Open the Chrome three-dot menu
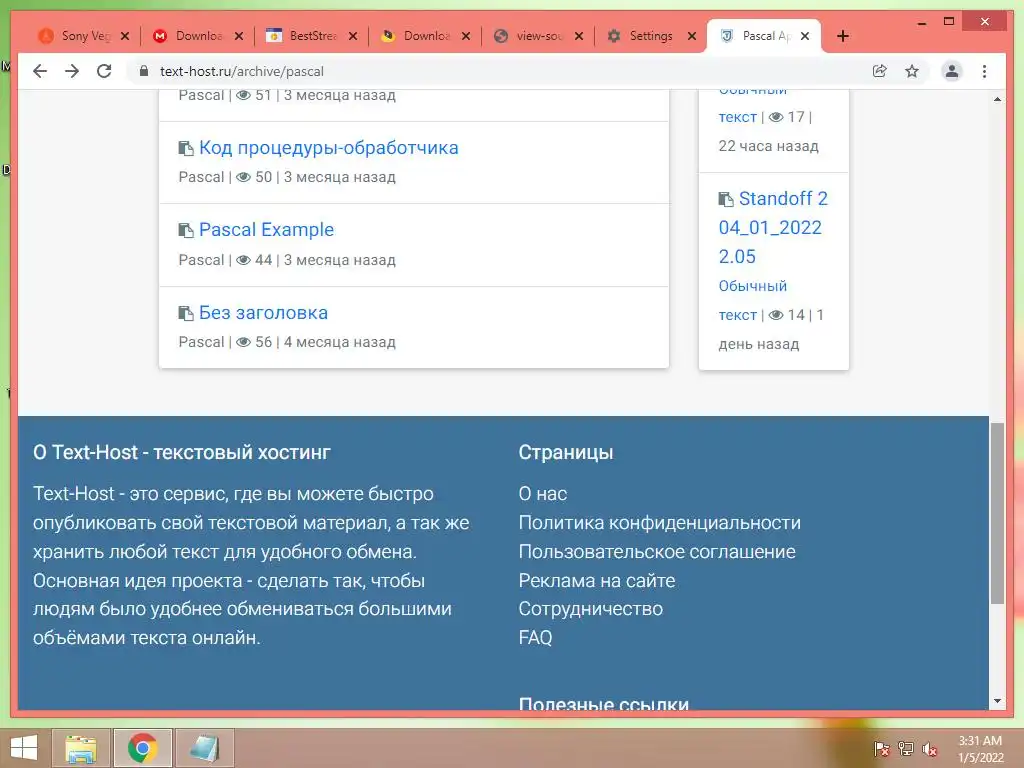 tap(984, 71)
